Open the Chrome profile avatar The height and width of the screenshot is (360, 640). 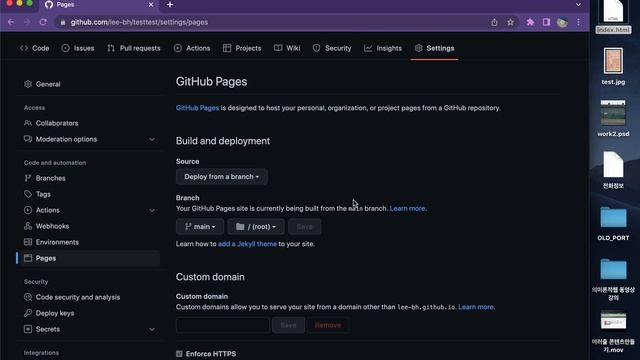point(562,22)
